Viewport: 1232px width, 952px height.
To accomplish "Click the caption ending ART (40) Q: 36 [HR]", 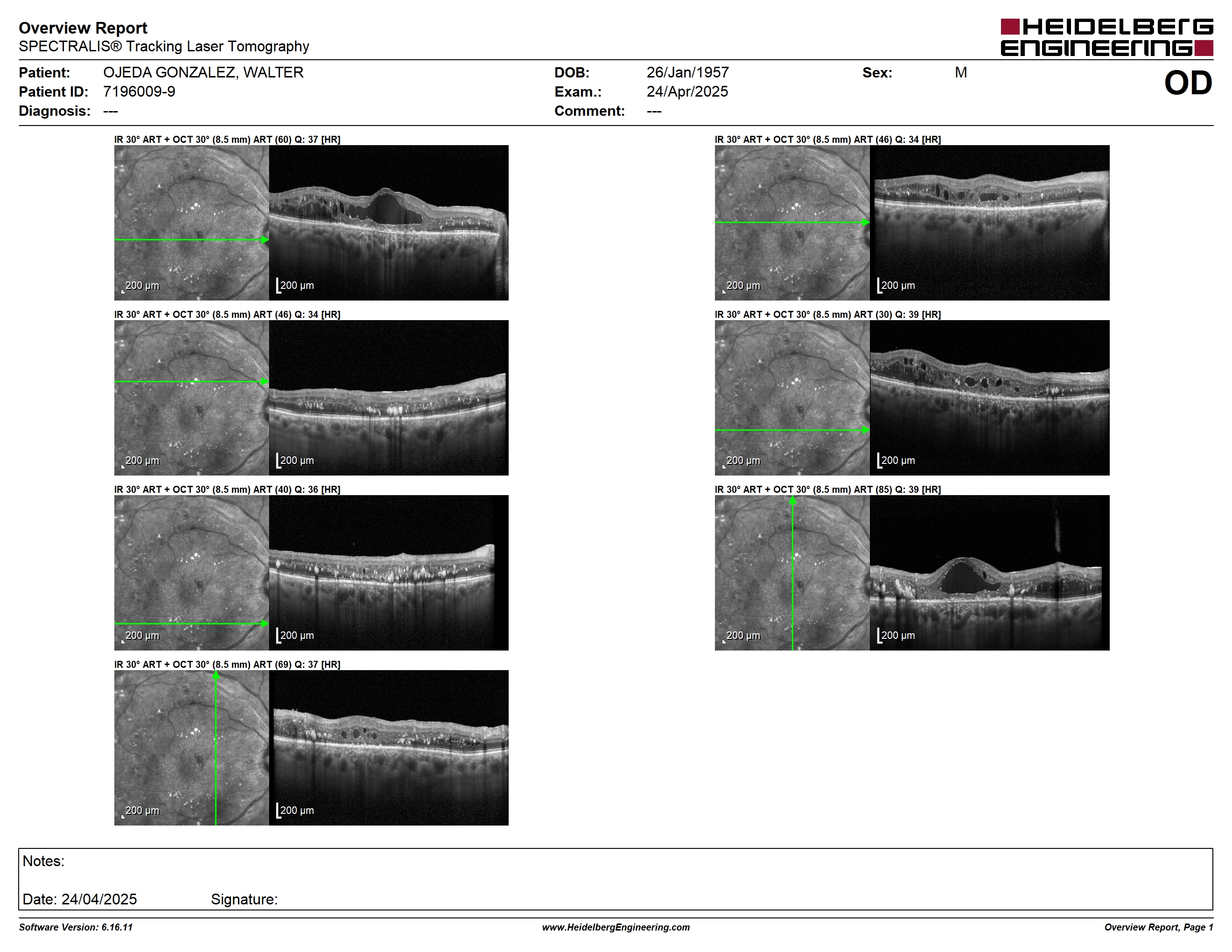I will 227,490.
